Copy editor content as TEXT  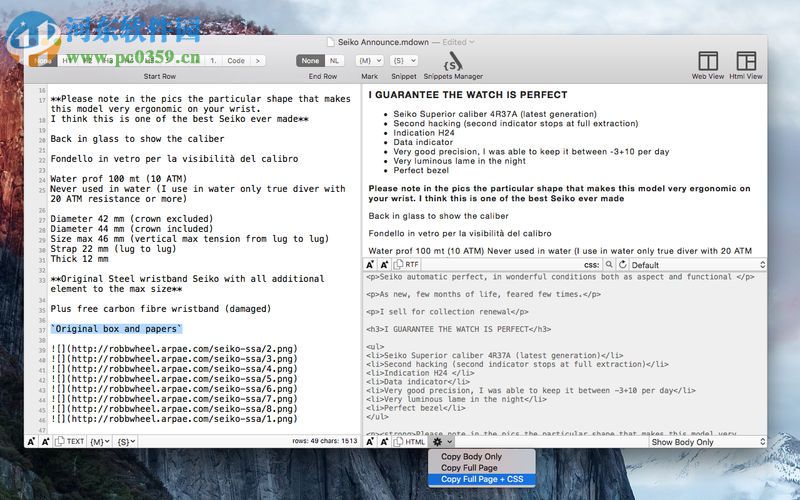pyautogui.click(x=70, y=441)
